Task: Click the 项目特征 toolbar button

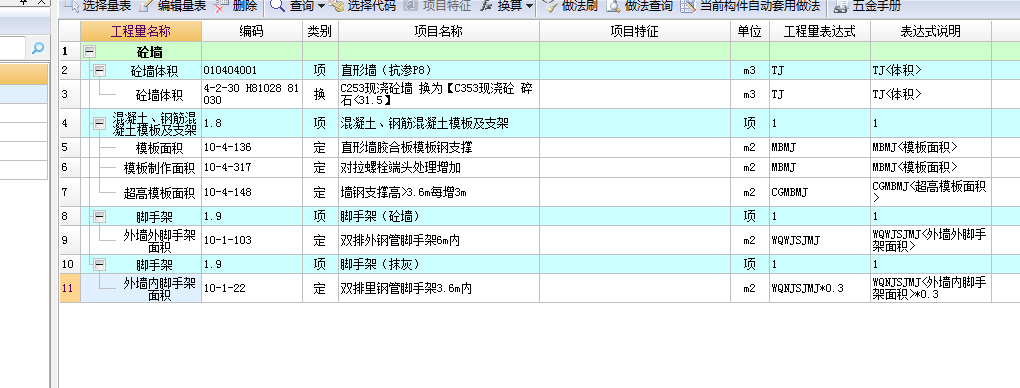Action: 437,7
